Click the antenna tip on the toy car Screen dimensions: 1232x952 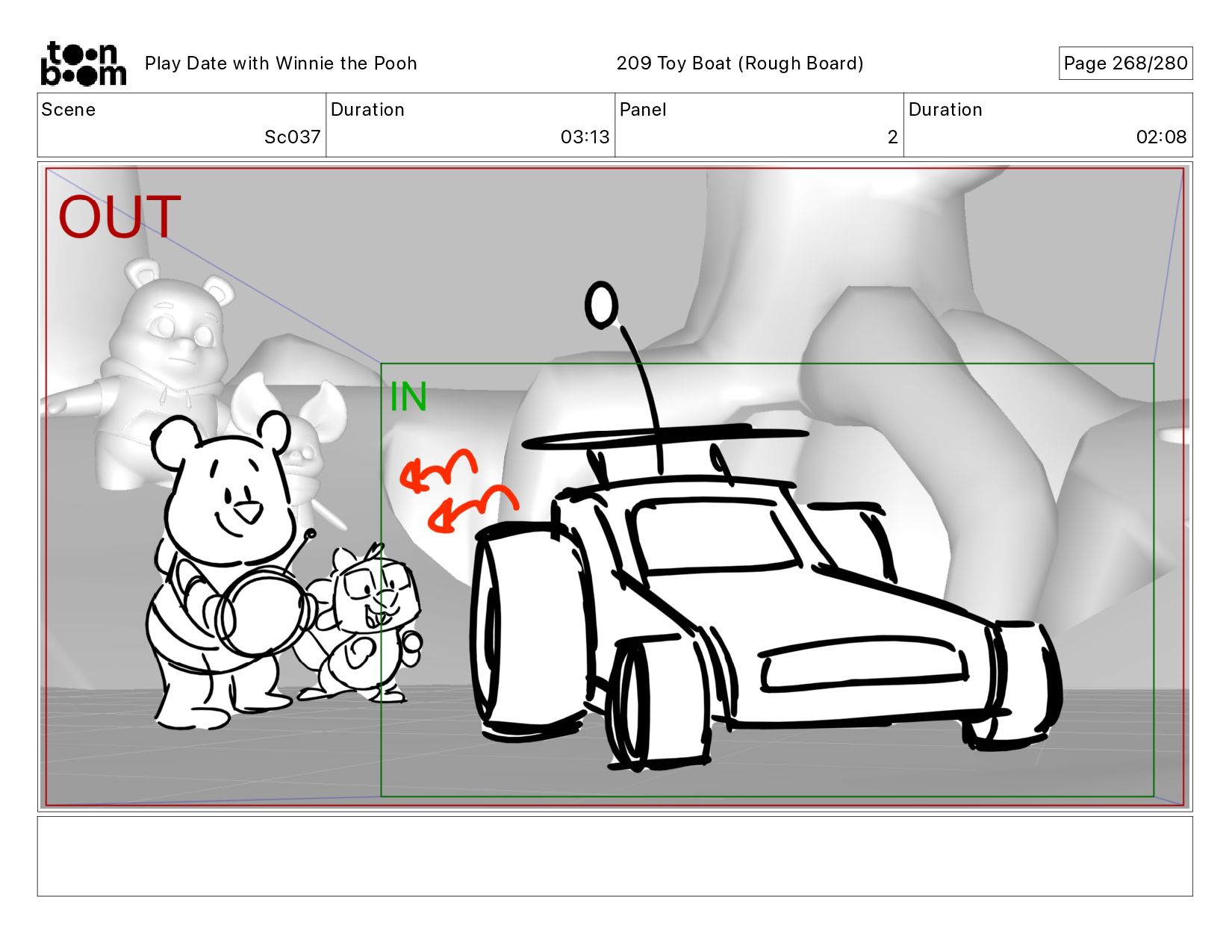(x=601, y=305)
